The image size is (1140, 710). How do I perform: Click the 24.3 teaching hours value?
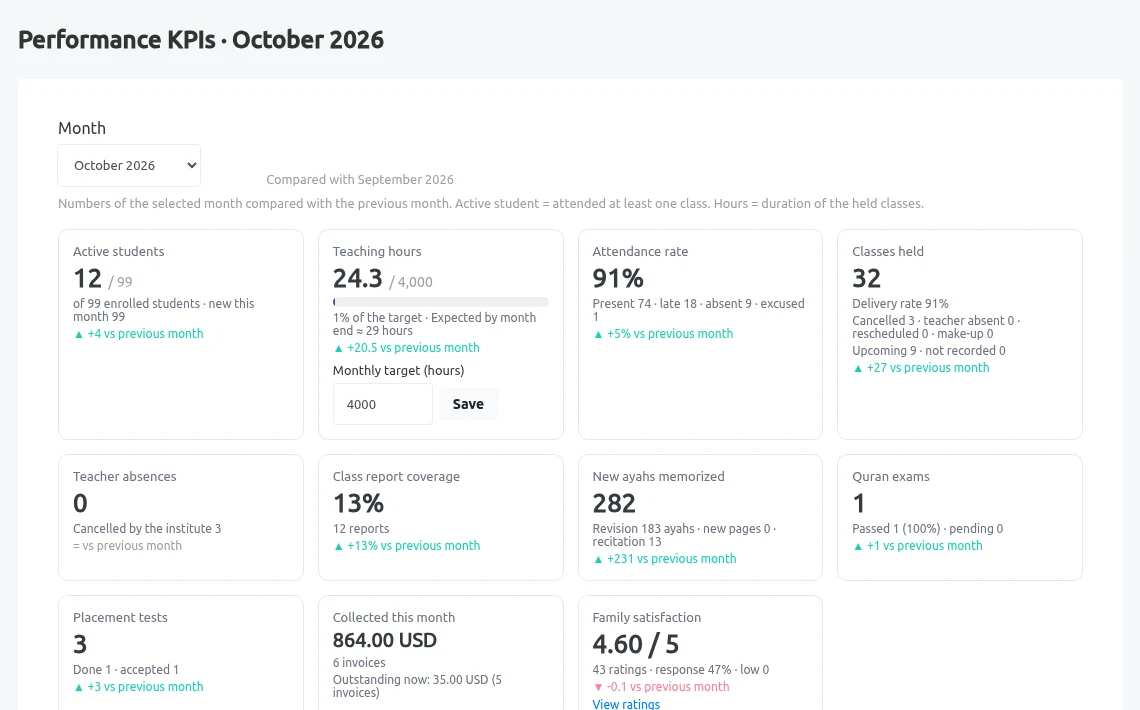point(358,278)
